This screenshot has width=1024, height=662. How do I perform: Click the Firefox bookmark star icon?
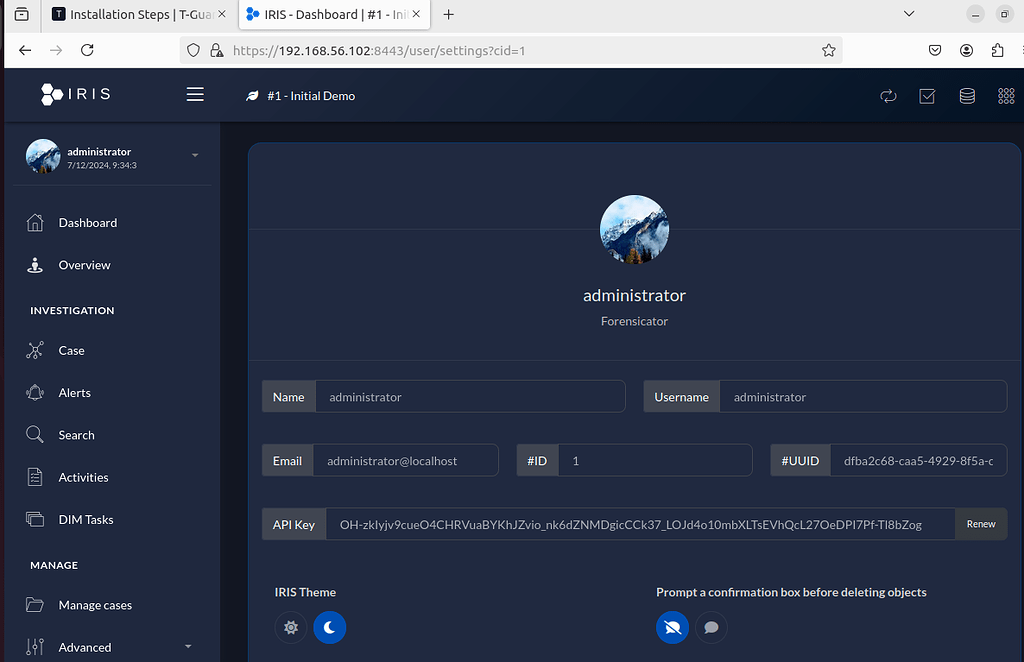(x=828, y=50)
